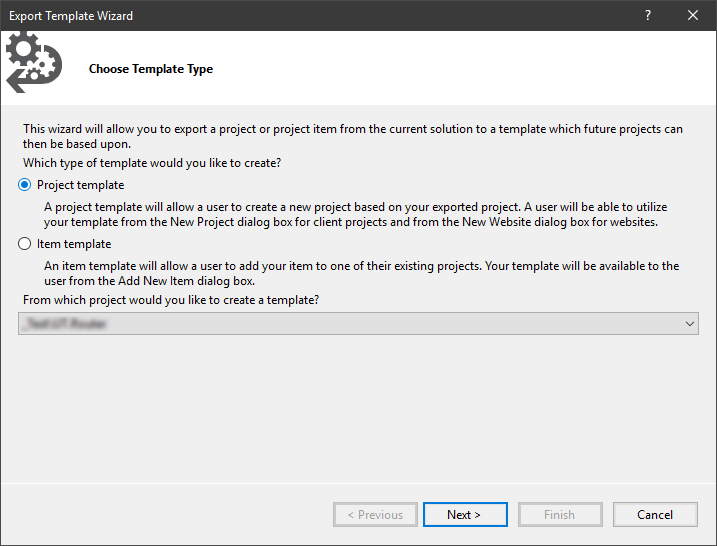The image size is (717, 546).
Task: Open the source project combo box
Action: [x=350, y=323]
